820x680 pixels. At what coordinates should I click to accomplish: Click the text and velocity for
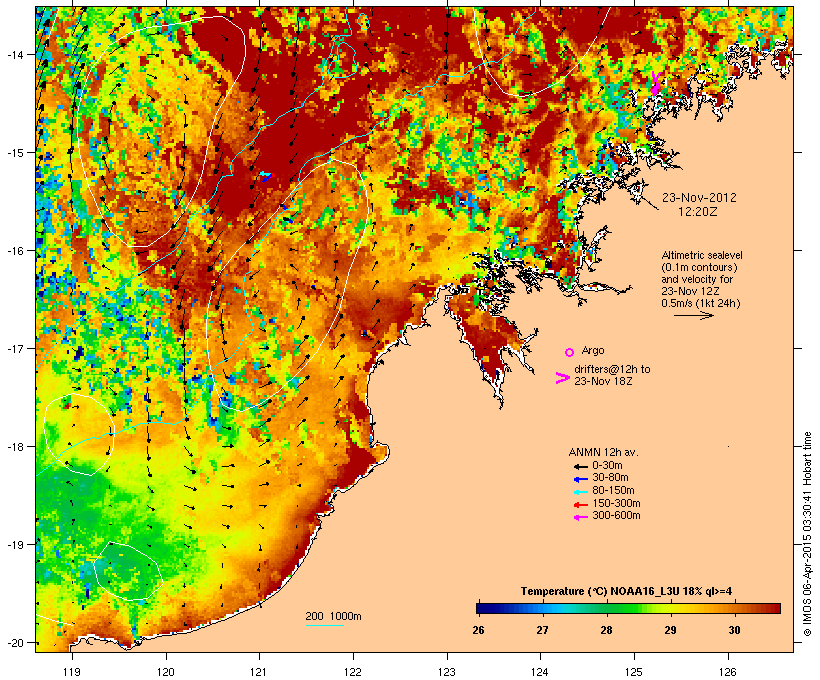coord(697,279)
